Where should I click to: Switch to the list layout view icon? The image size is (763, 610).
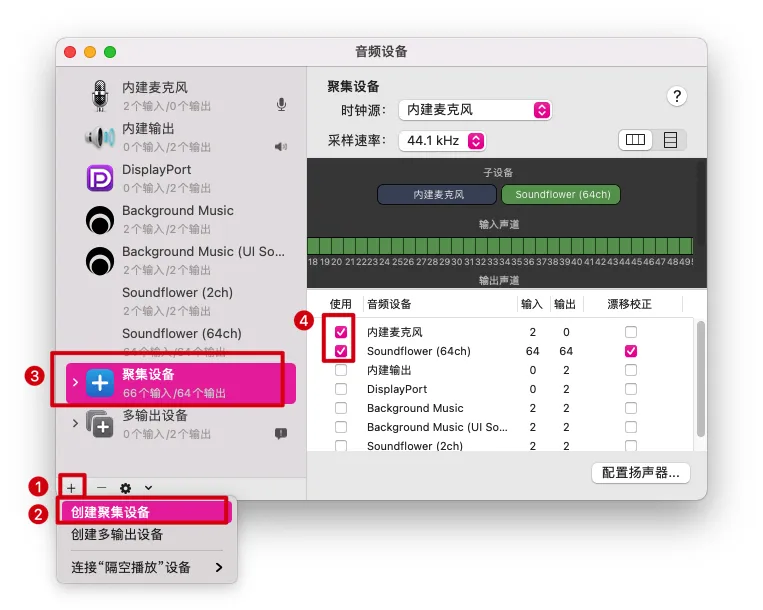(x=670, y=140)
